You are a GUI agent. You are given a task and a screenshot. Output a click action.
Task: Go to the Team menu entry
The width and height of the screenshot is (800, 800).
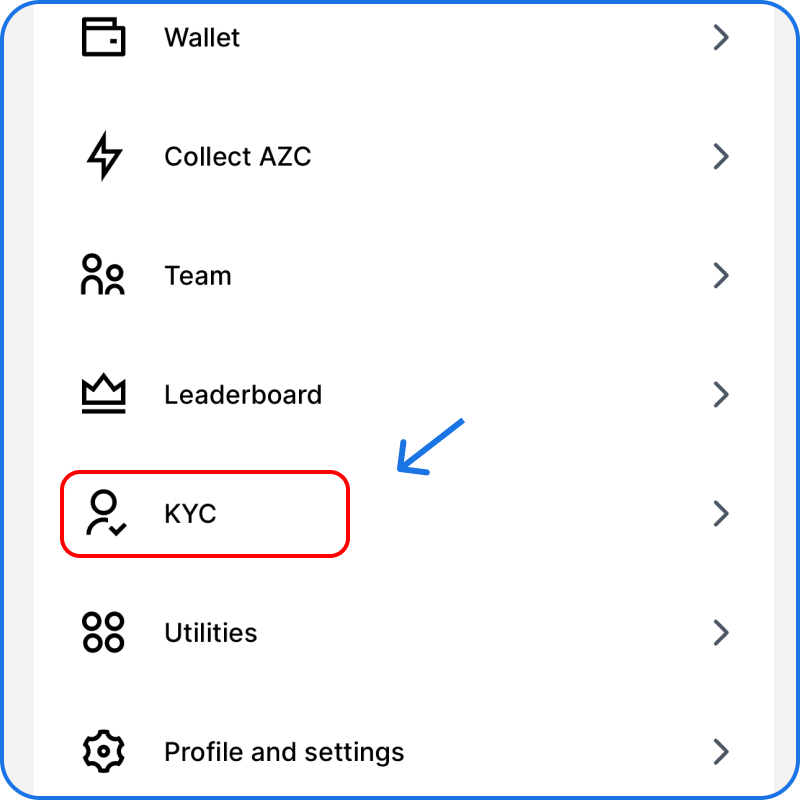pyautogui.click(x=198, y=276)
